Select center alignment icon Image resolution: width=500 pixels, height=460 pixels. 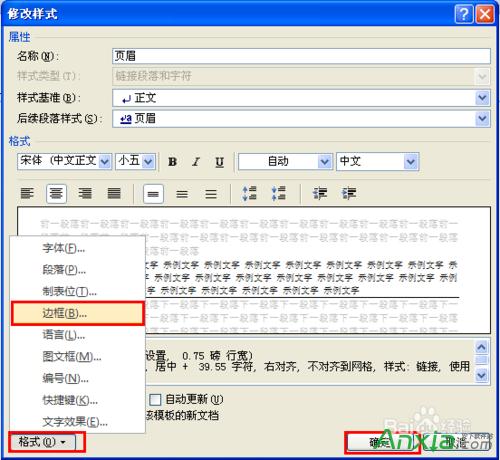pos(56,193)
